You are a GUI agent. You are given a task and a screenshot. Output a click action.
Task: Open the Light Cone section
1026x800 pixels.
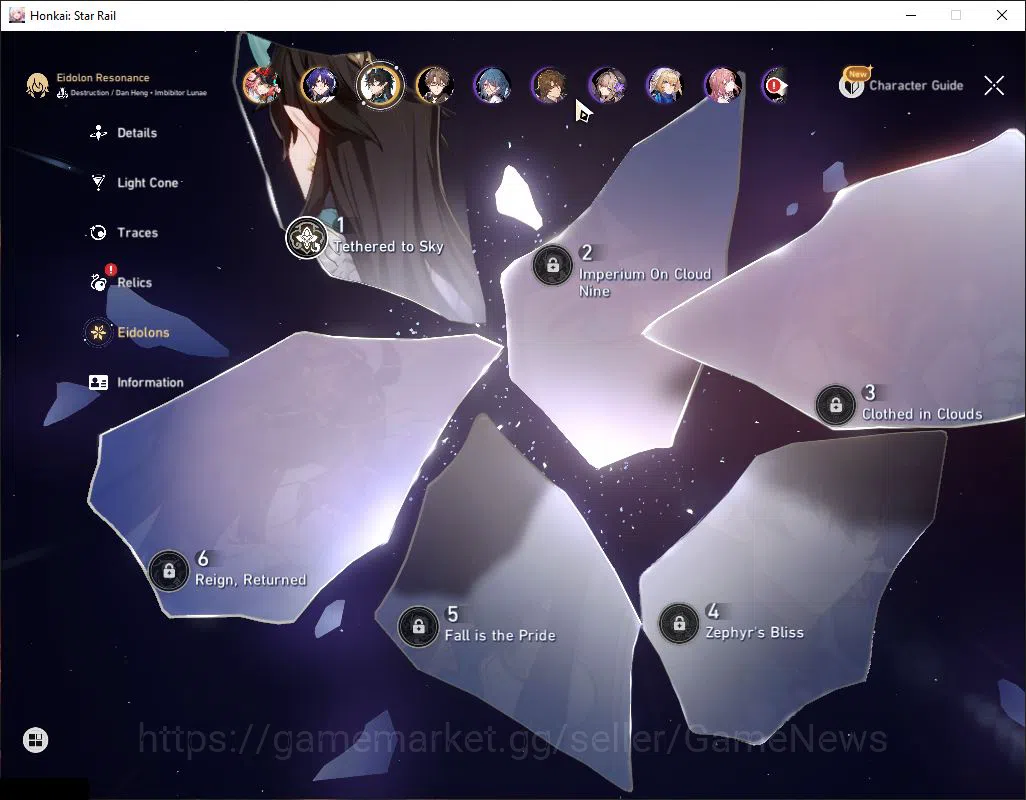tap(134, 183)
